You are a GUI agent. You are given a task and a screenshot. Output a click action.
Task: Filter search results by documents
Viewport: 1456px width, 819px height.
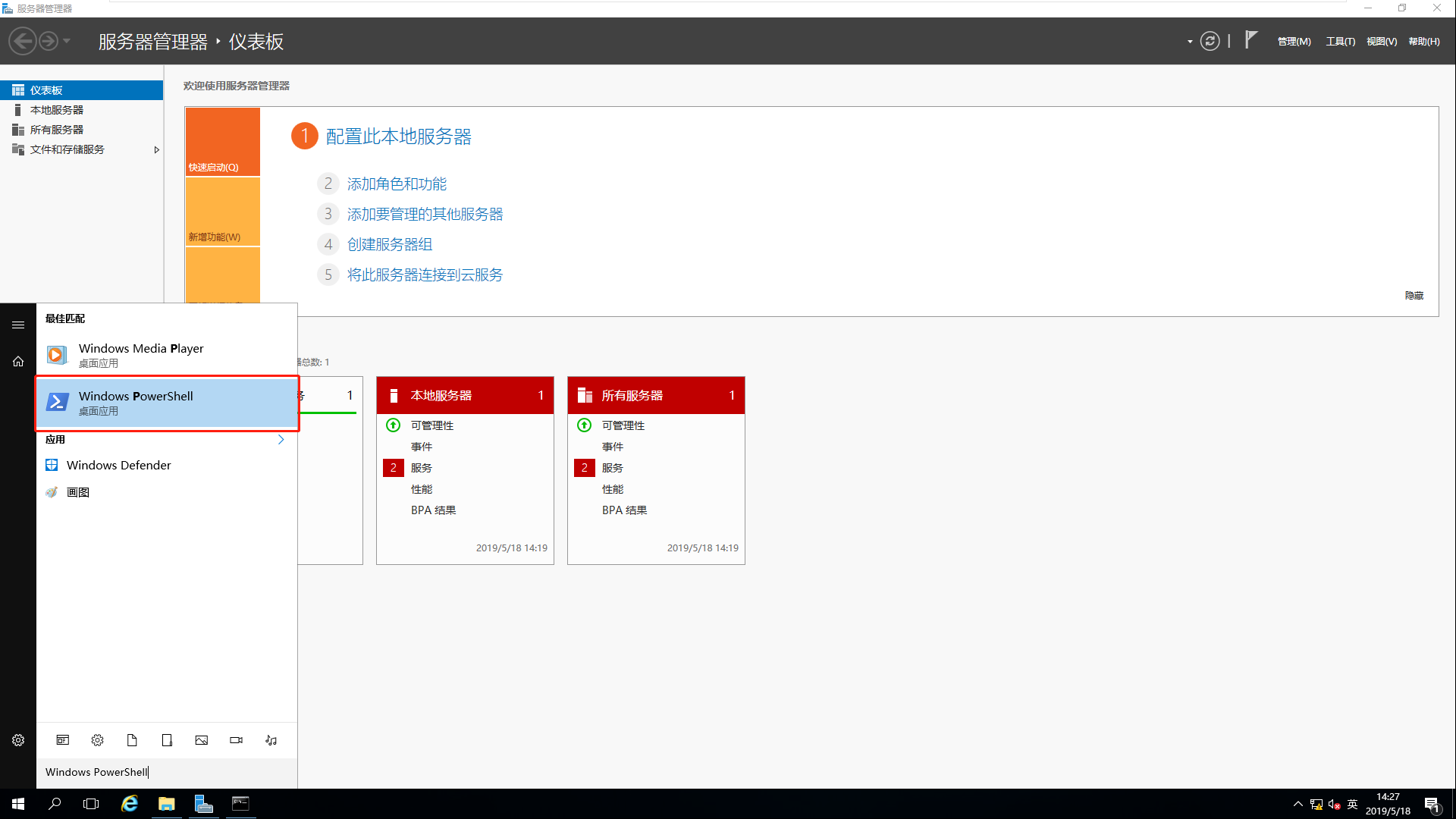point(132,740)
